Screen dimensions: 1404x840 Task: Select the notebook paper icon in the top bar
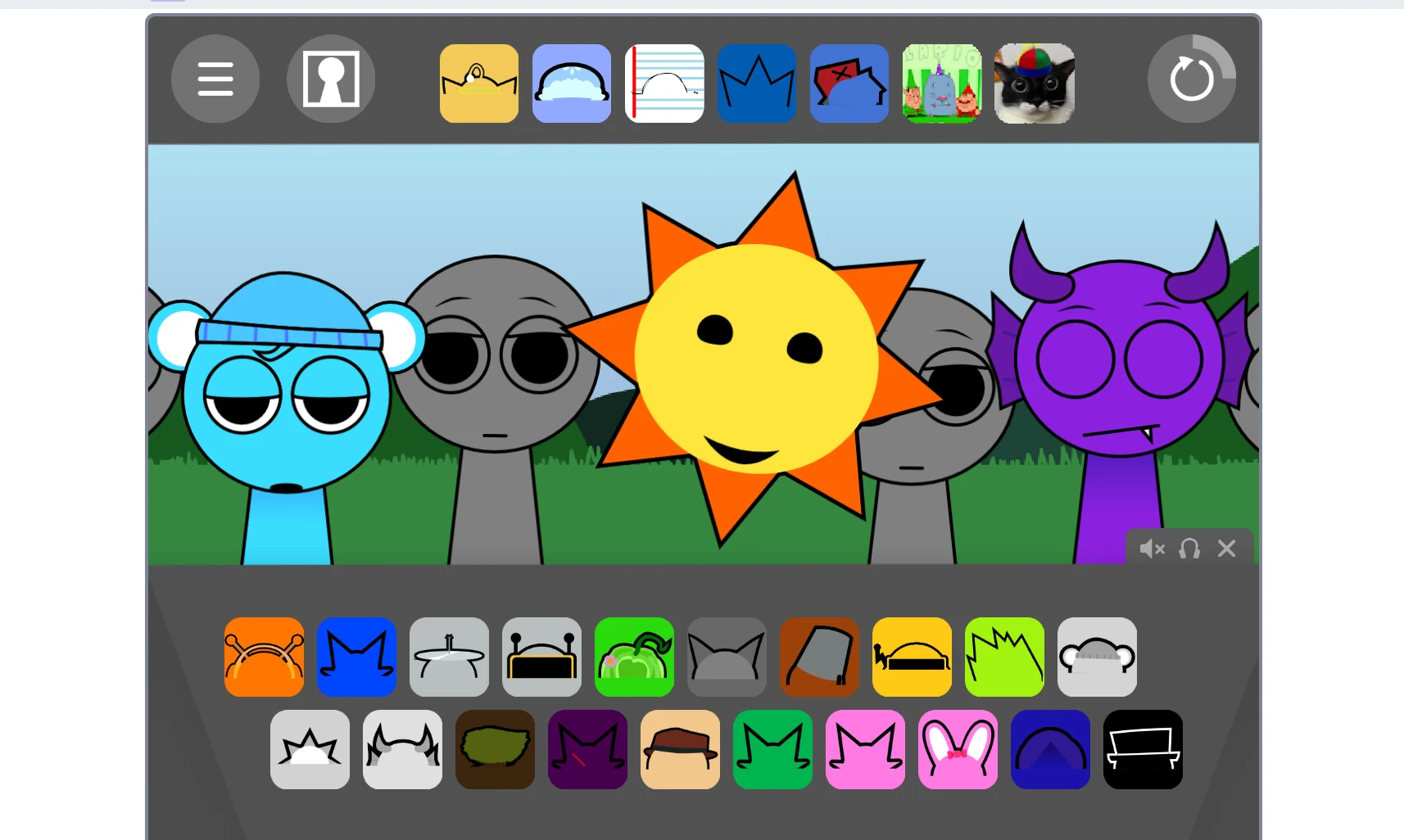(664, 83)
